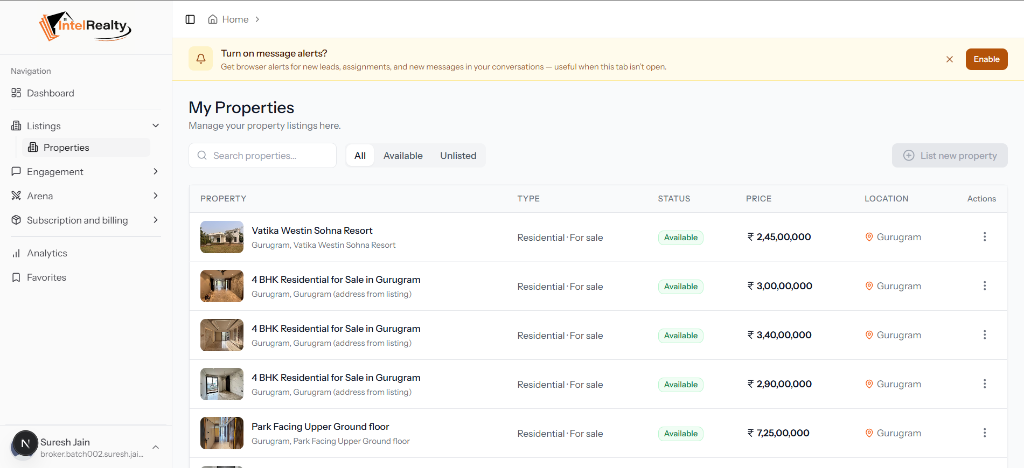Screen dimensions: 1024x468
Task: Click the Suresh Jain profile avatar
Action: click(25, 443)
